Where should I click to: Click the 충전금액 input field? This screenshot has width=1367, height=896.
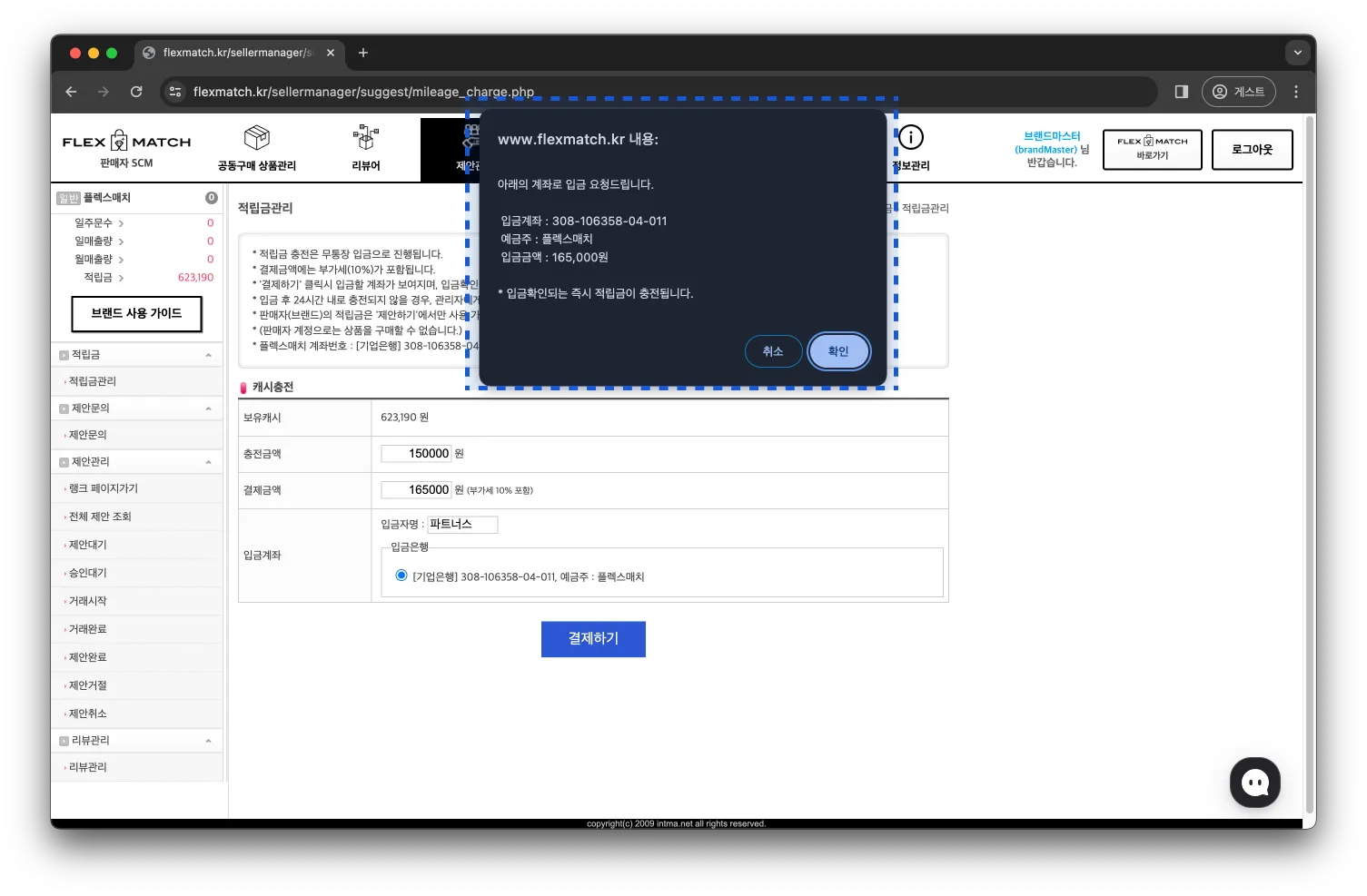416,454
